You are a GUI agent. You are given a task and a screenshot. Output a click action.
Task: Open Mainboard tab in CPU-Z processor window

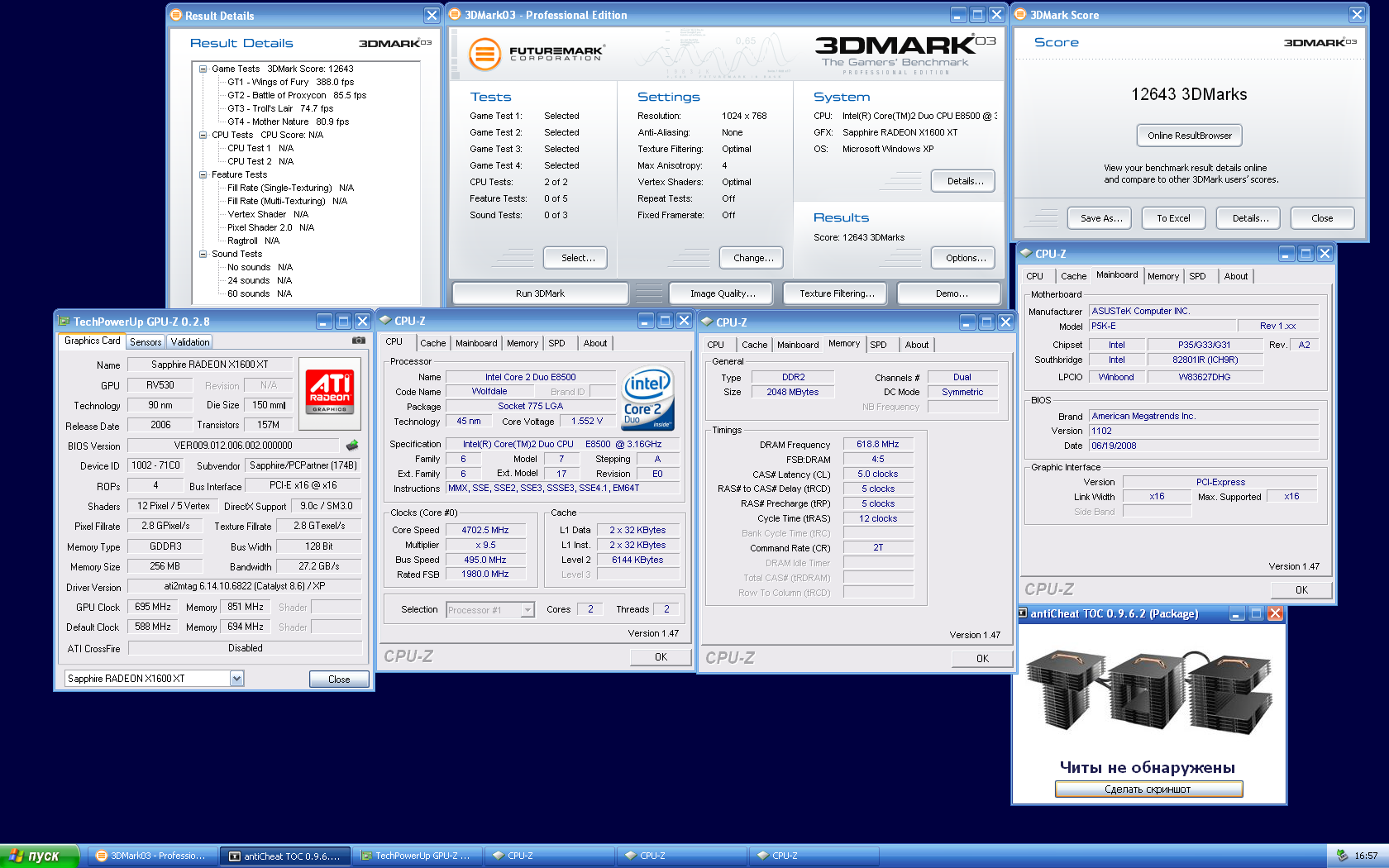point(476,343)
